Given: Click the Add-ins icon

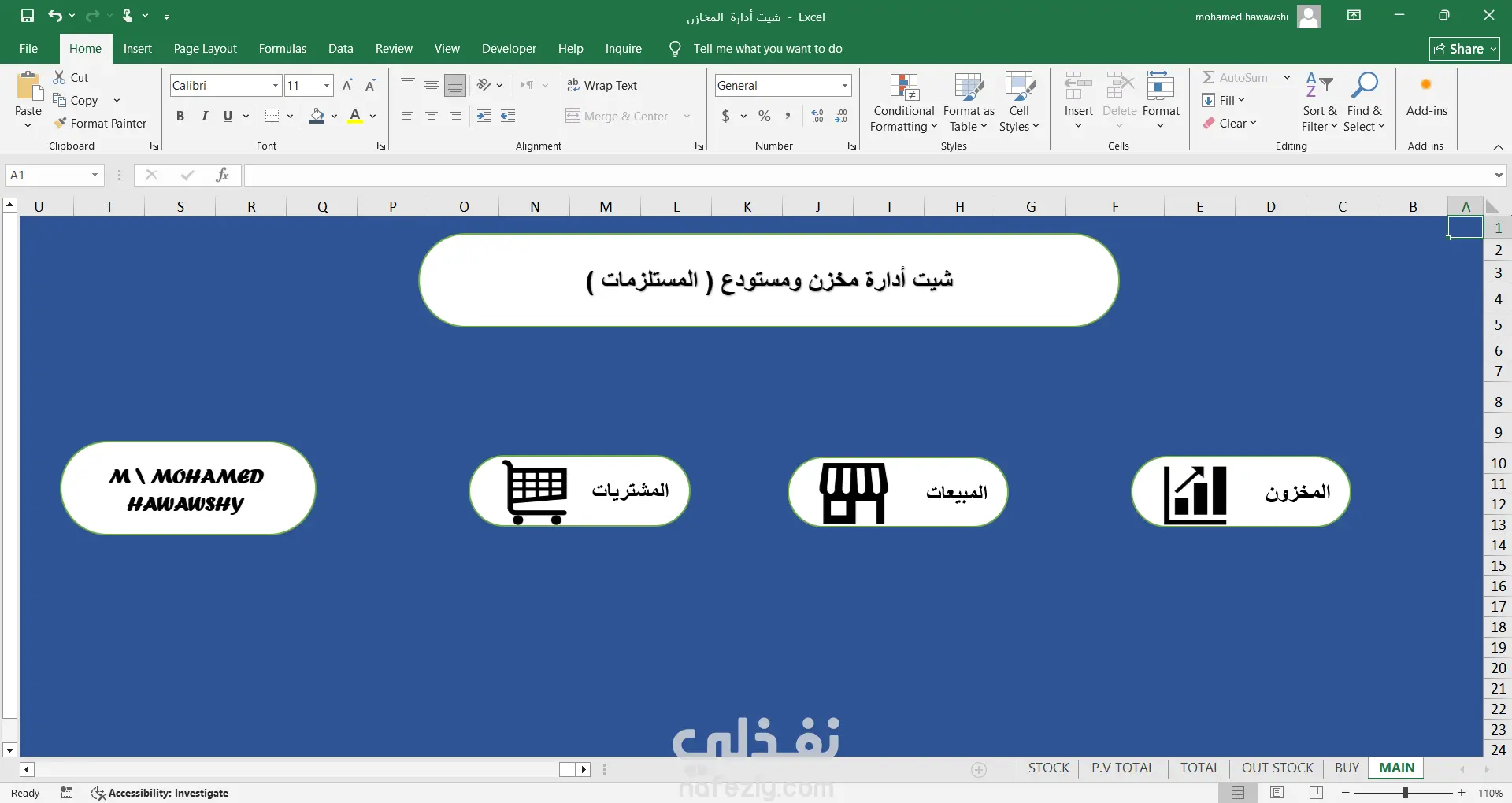Looking at the screenshot, I should (1426, 85).
